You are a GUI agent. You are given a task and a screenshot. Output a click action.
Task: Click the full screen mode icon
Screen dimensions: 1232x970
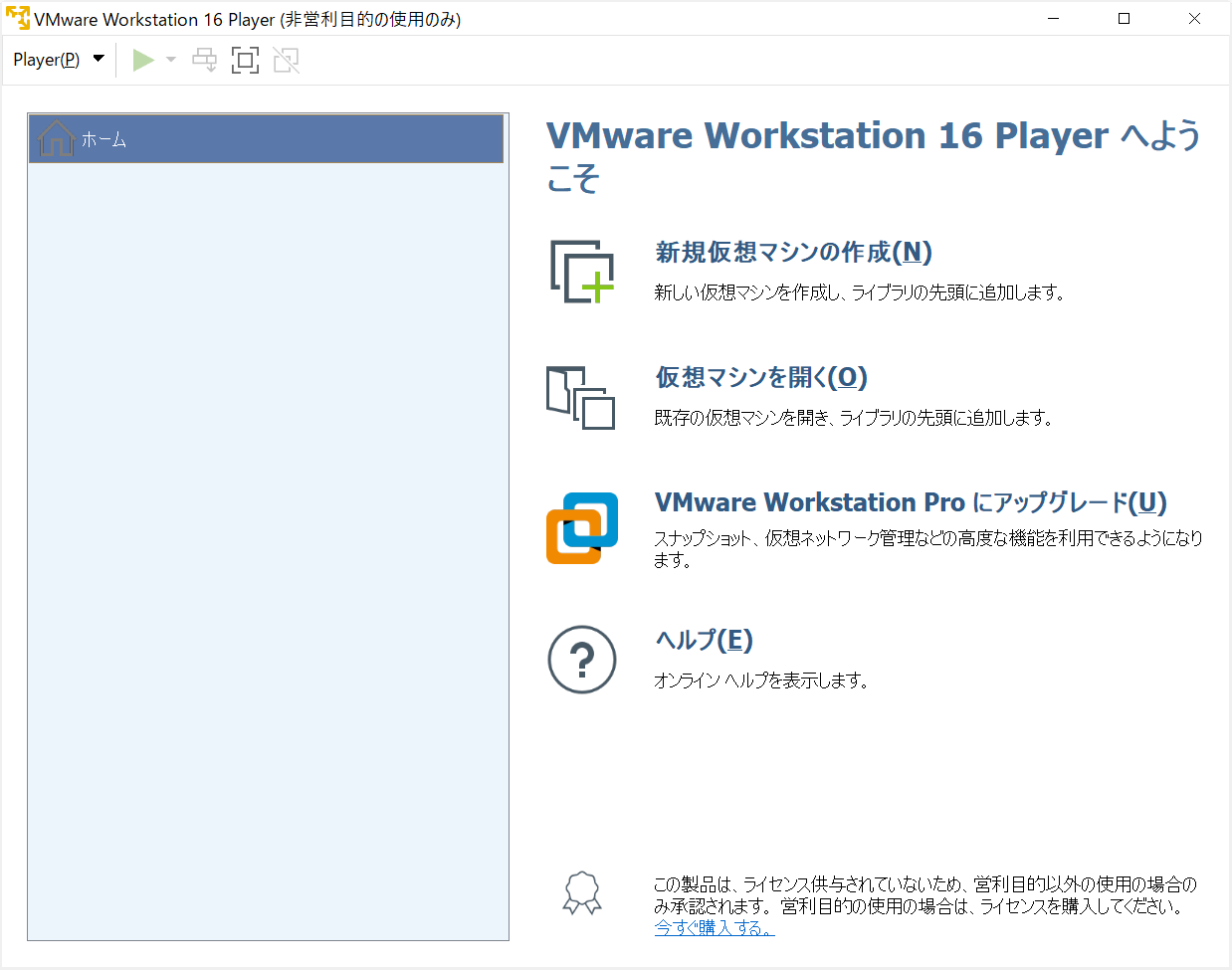245,60
